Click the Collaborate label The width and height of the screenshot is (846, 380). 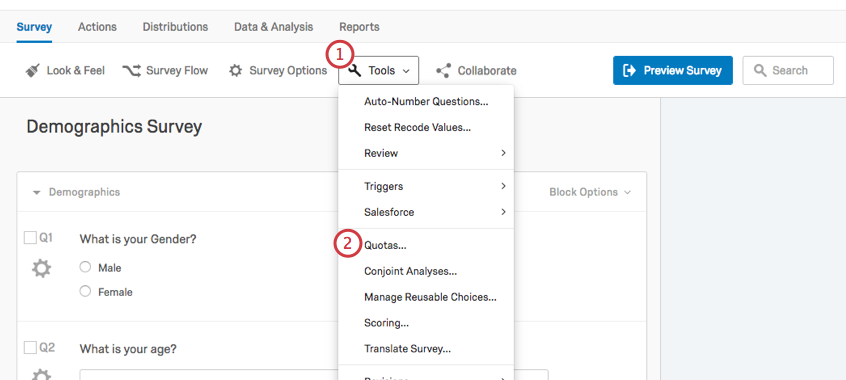click(487, 71)
